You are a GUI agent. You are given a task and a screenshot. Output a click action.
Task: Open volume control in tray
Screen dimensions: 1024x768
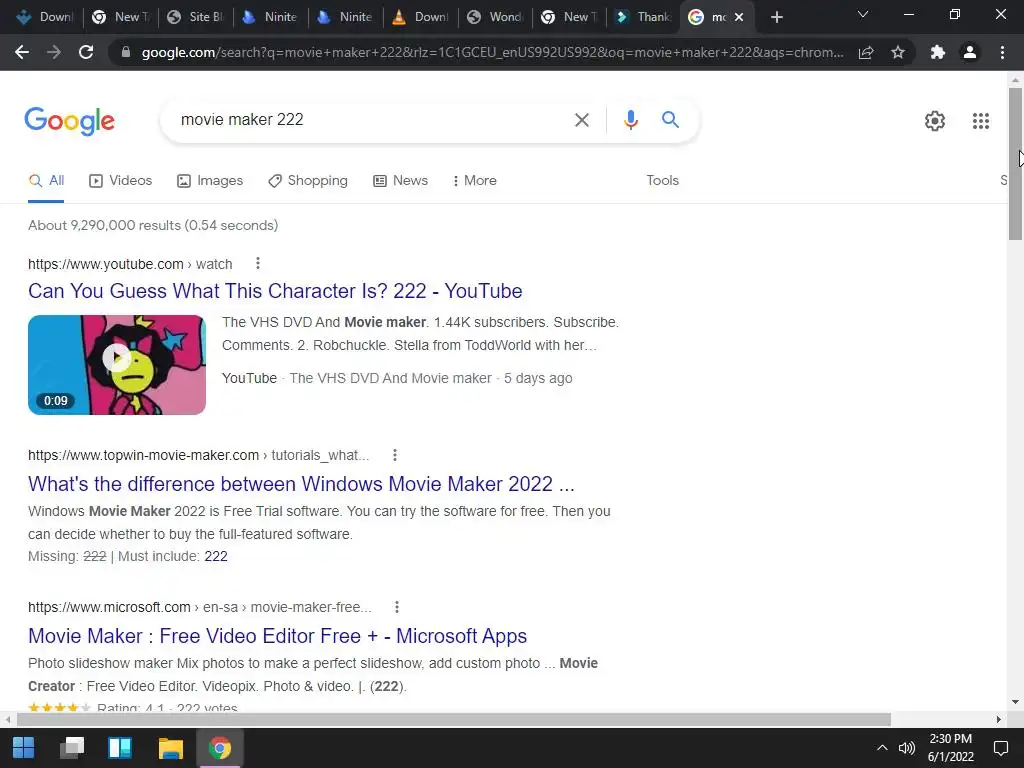(906, 748)
